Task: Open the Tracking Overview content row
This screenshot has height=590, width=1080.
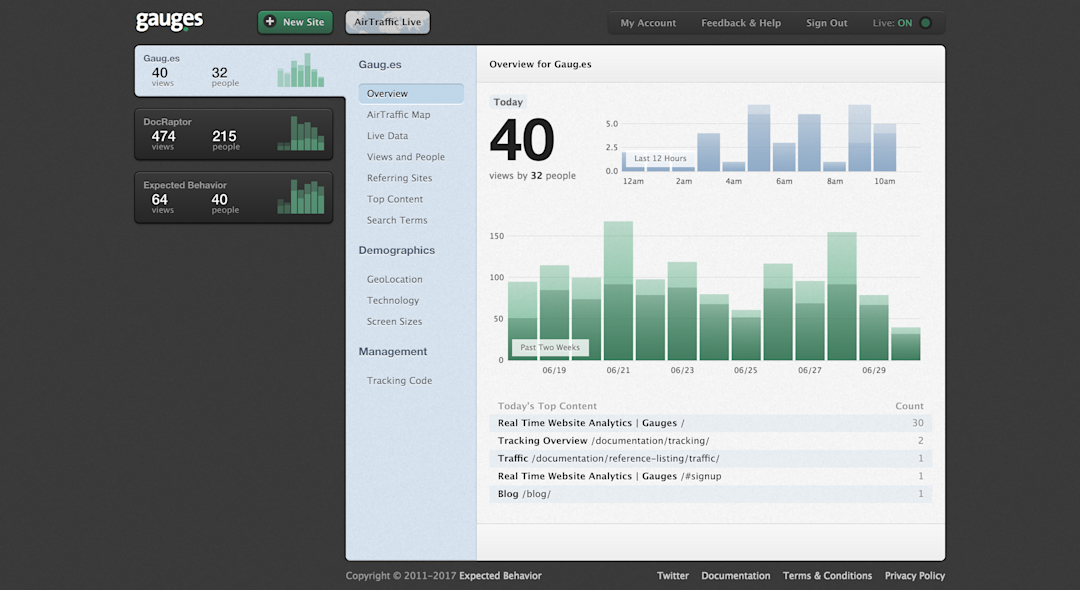Action: pos(711,441)
